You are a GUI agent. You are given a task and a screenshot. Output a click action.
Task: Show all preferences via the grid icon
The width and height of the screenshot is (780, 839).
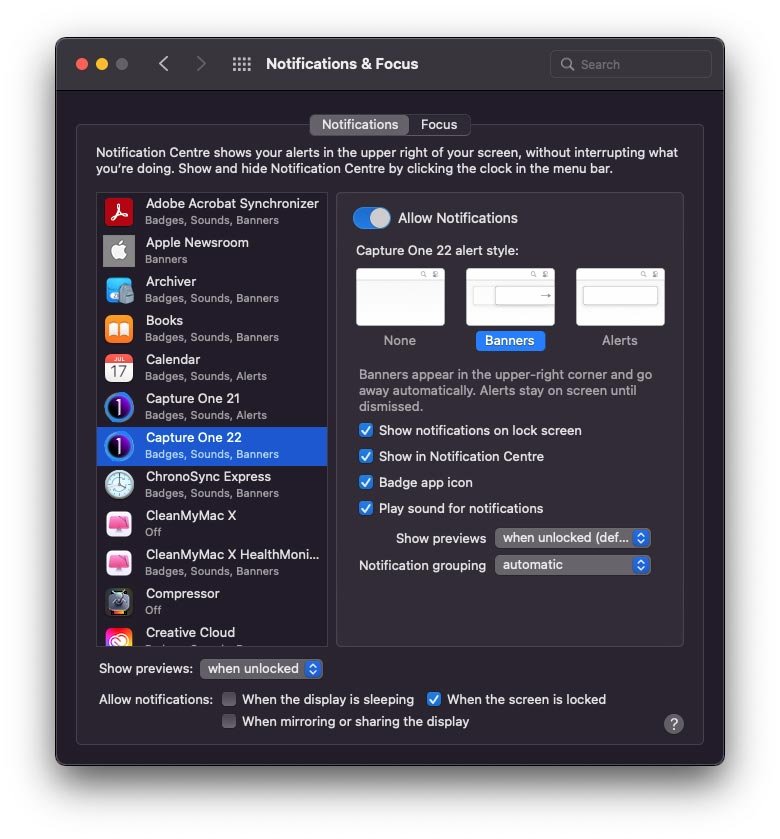(241, 64)
